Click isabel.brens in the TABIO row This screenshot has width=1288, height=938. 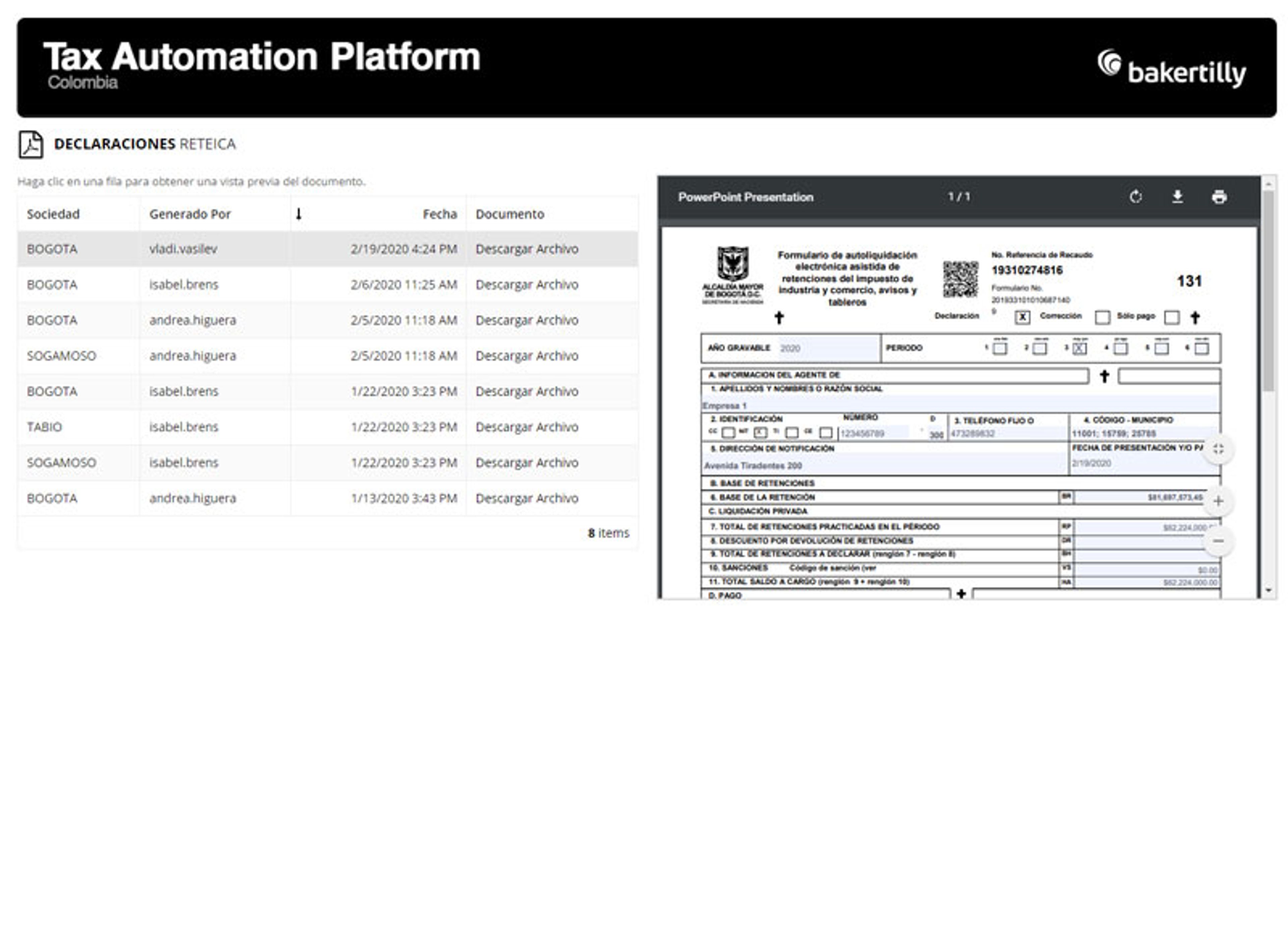[x=183, y=427]
